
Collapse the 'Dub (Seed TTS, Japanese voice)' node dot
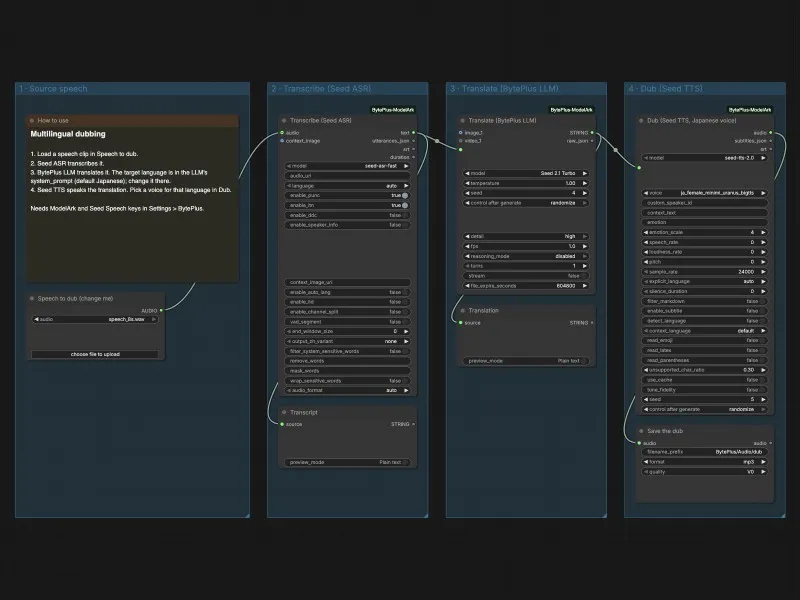(641, 121)
